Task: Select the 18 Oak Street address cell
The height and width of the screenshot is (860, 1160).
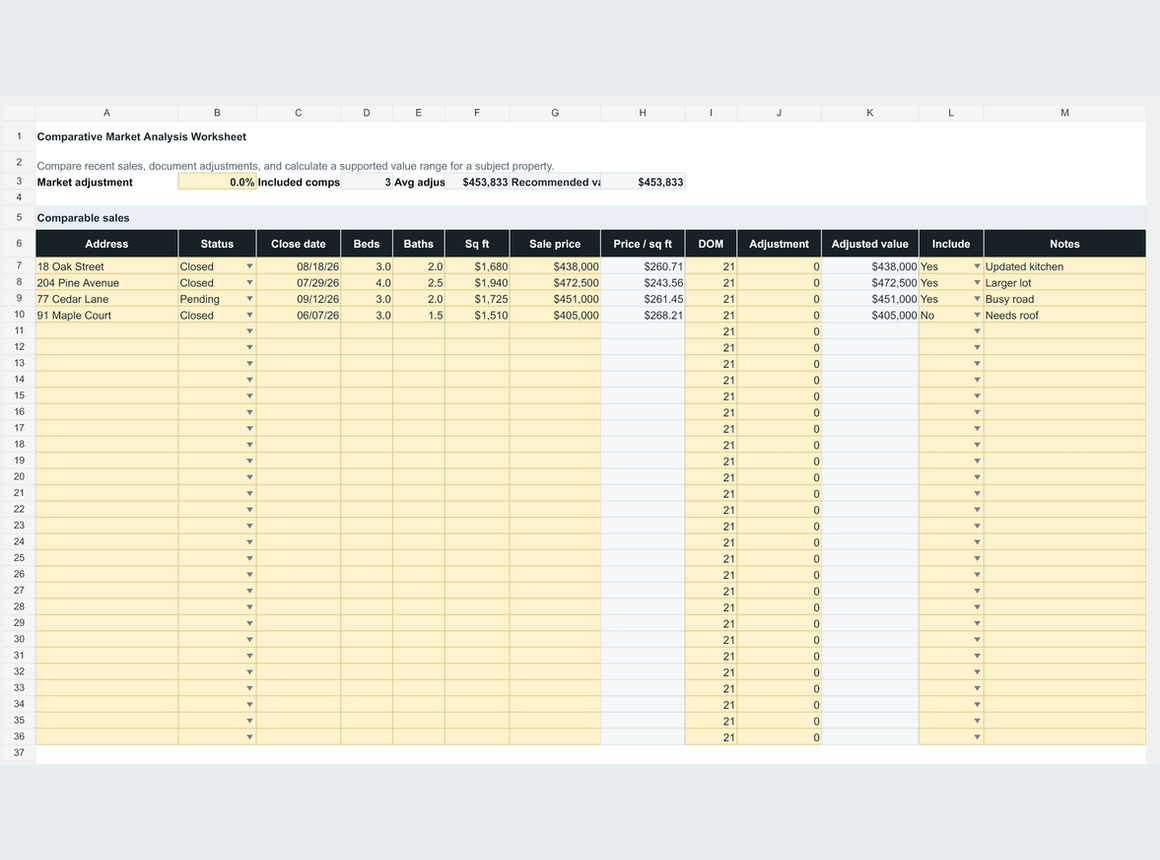Action: [x=107, y=266]
